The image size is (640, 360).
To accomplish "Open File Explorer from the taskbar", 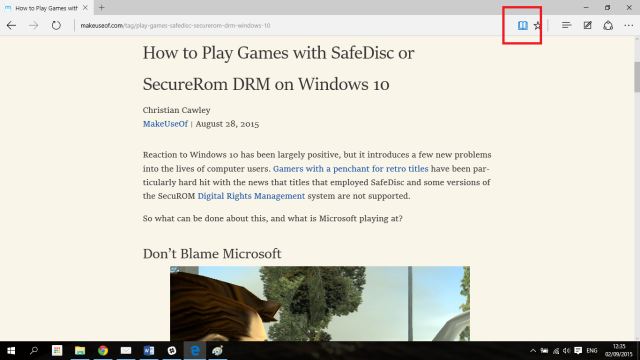I will (80, 351).
